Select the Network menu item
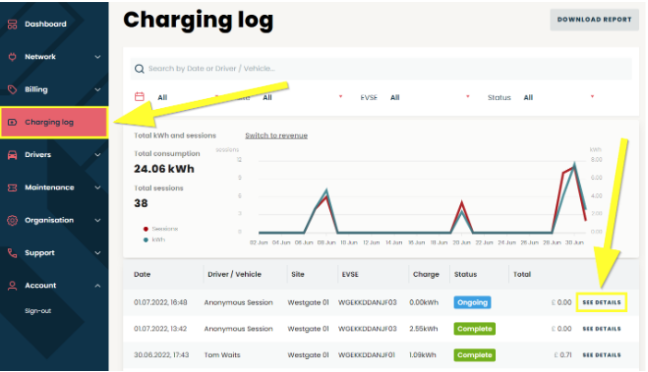This screenshot has width=648, height=372. (x=40, y=57)
